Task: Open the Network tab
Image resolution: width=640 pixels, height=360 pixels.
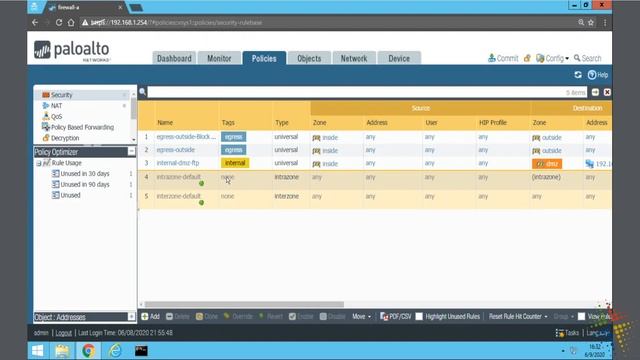Action: (x=354, y=58)
